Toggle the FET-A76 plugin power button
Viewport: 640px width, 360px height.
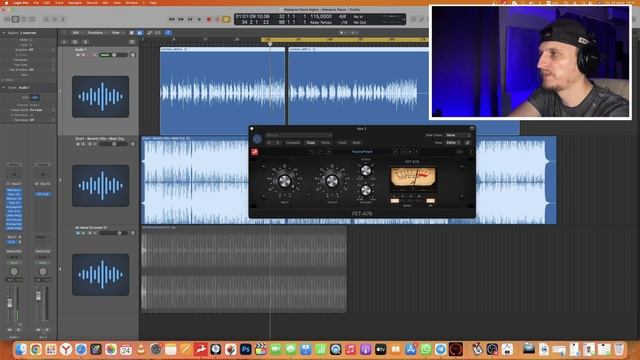click(257, 139)
